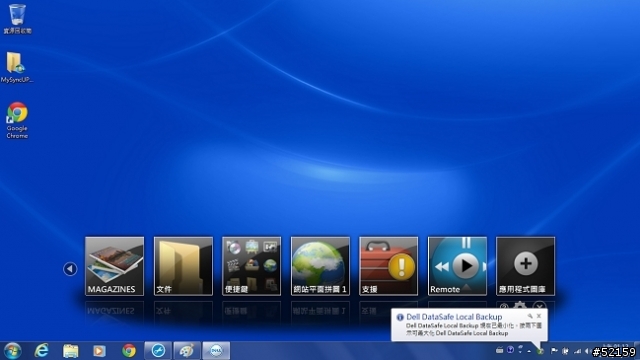Launch Chrome from the taskbar
The height and width of the screenshot is (360, 640).
(x=129, y=351)
